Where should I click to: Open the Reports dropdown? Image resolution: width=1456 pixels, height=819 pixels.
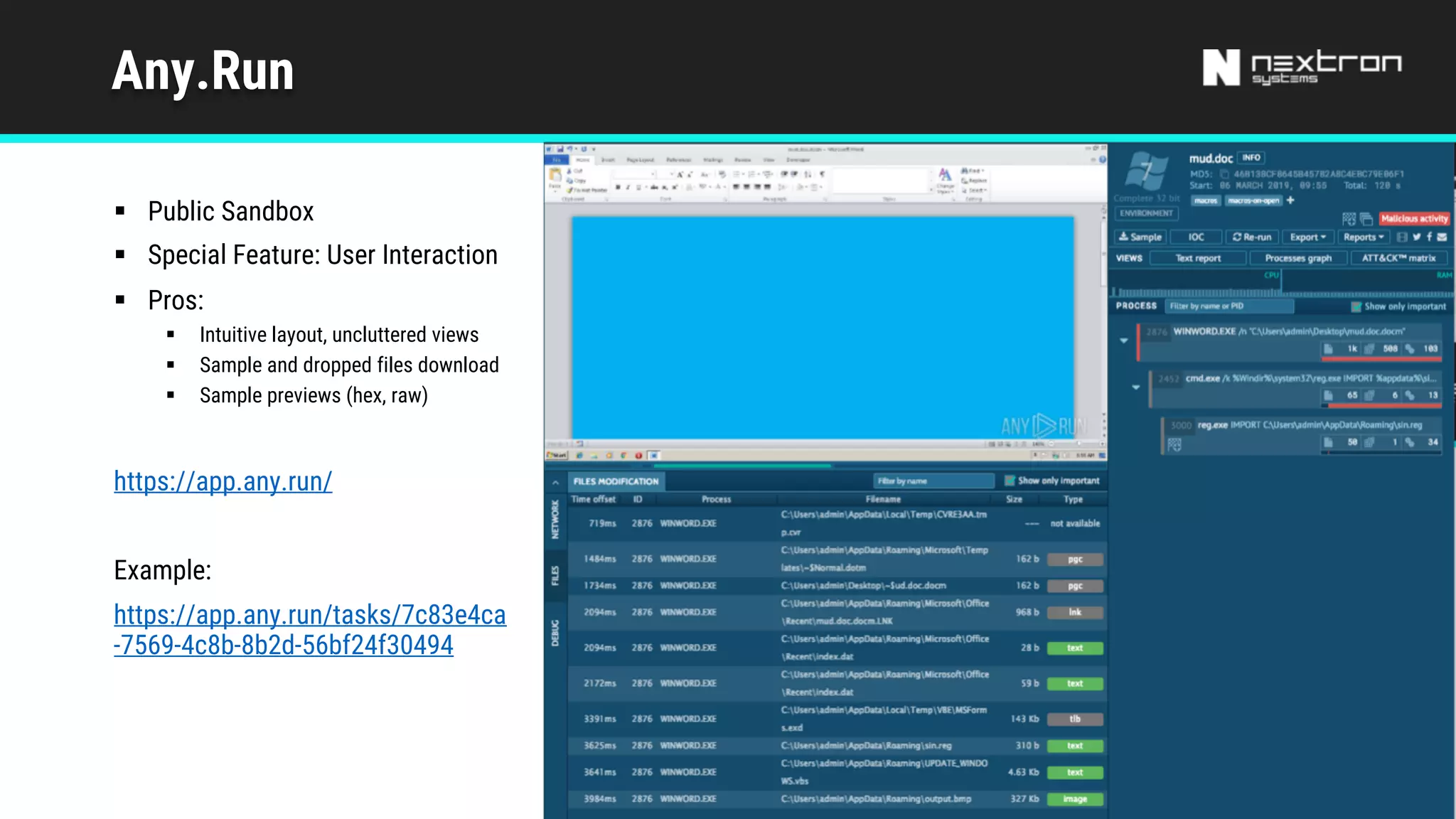(x=1364, y=237)
